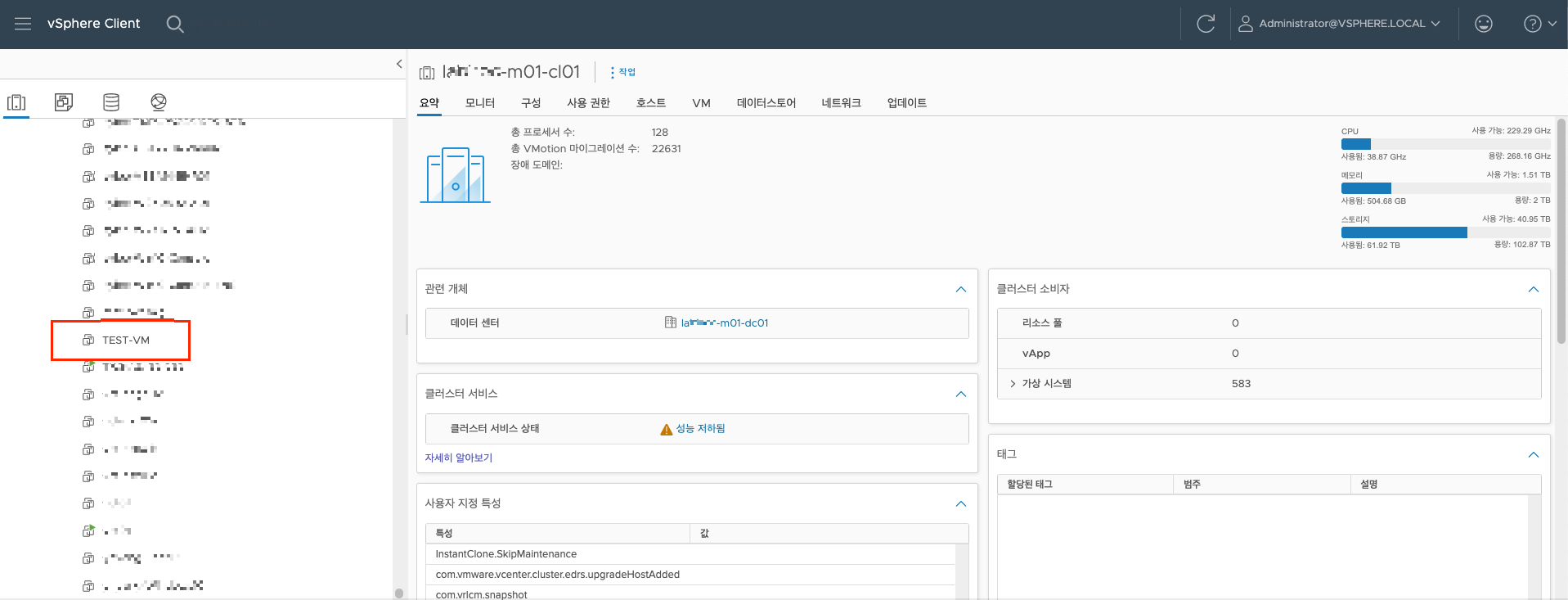The image size is (1568, 600).
Task: Sort by the 할당된 태그 column
Action: 1085,485
